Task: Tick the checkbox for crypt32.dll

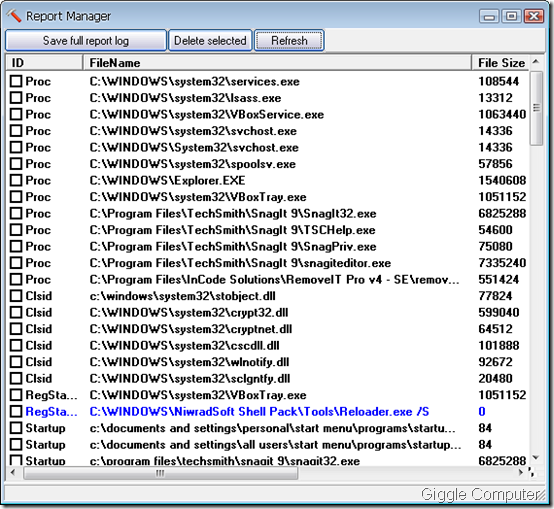Action: (x=16, y=312)
